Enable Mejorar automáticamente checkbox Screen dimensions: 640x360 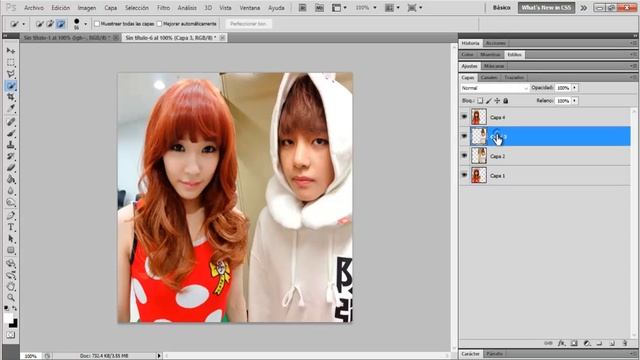pos(159,24)
